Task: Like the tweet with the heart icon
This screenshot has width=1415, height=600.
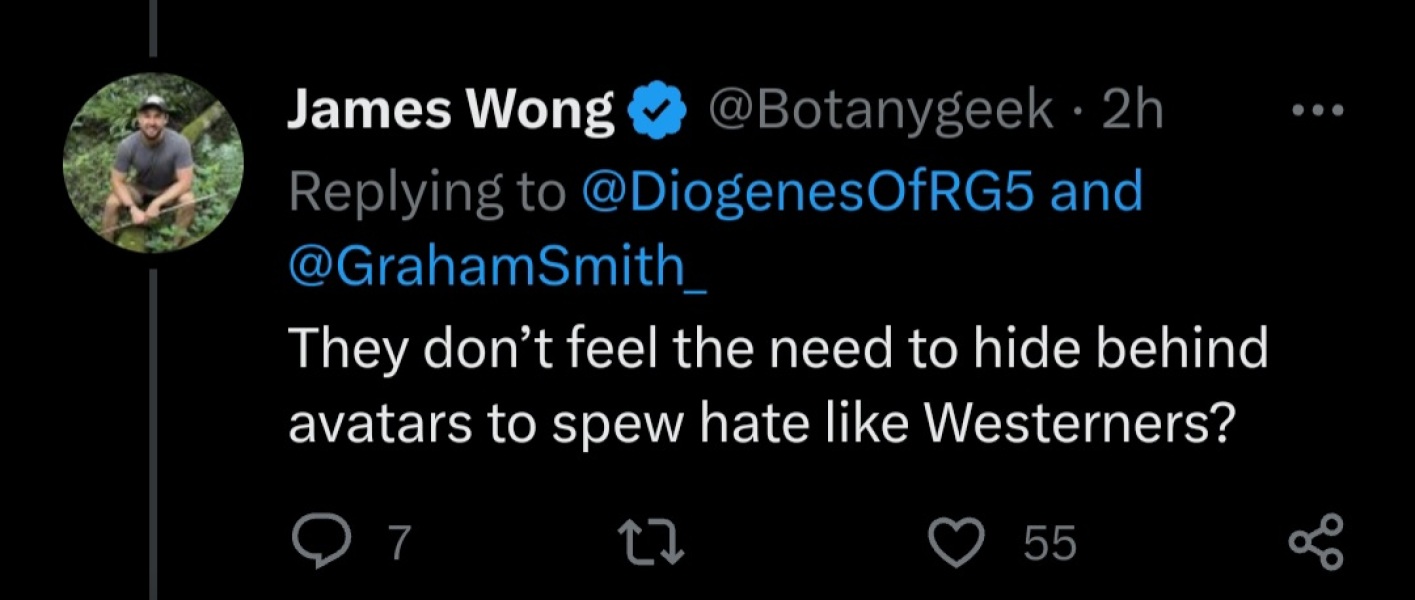Action: tap(958, 540)
